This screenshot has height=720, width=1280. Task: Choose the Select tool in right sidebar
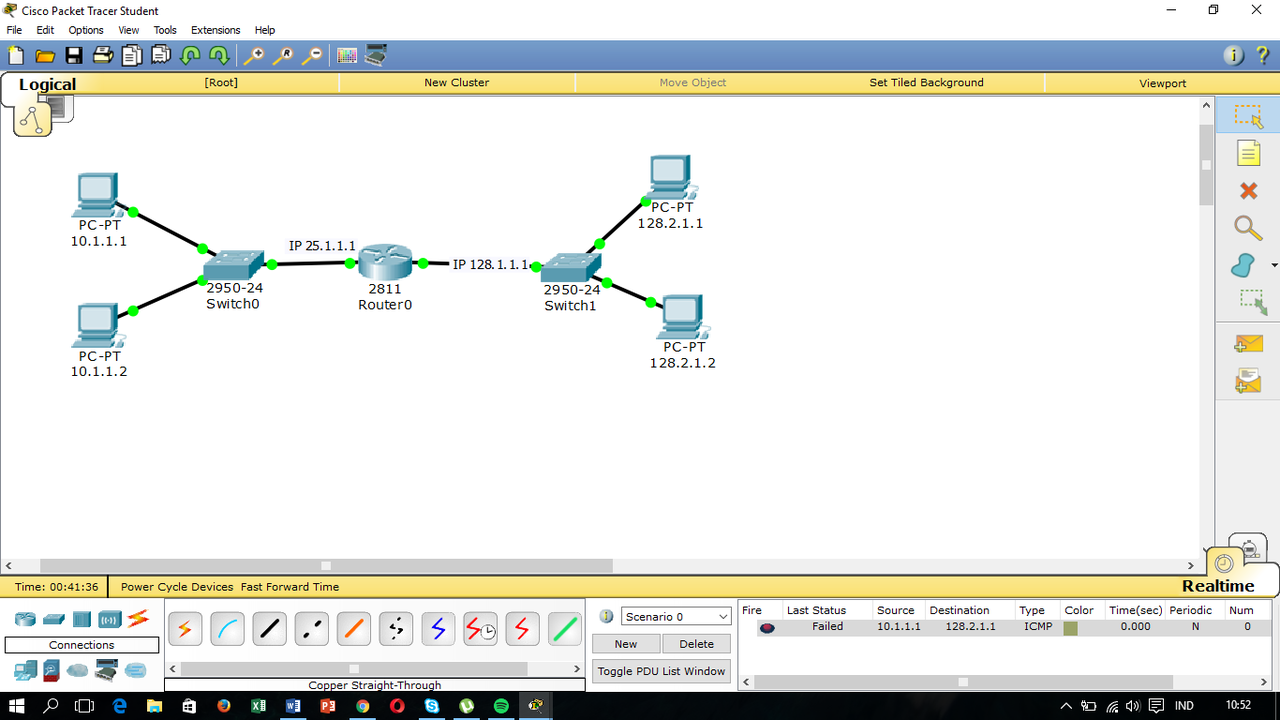[x=1248, y=115]
